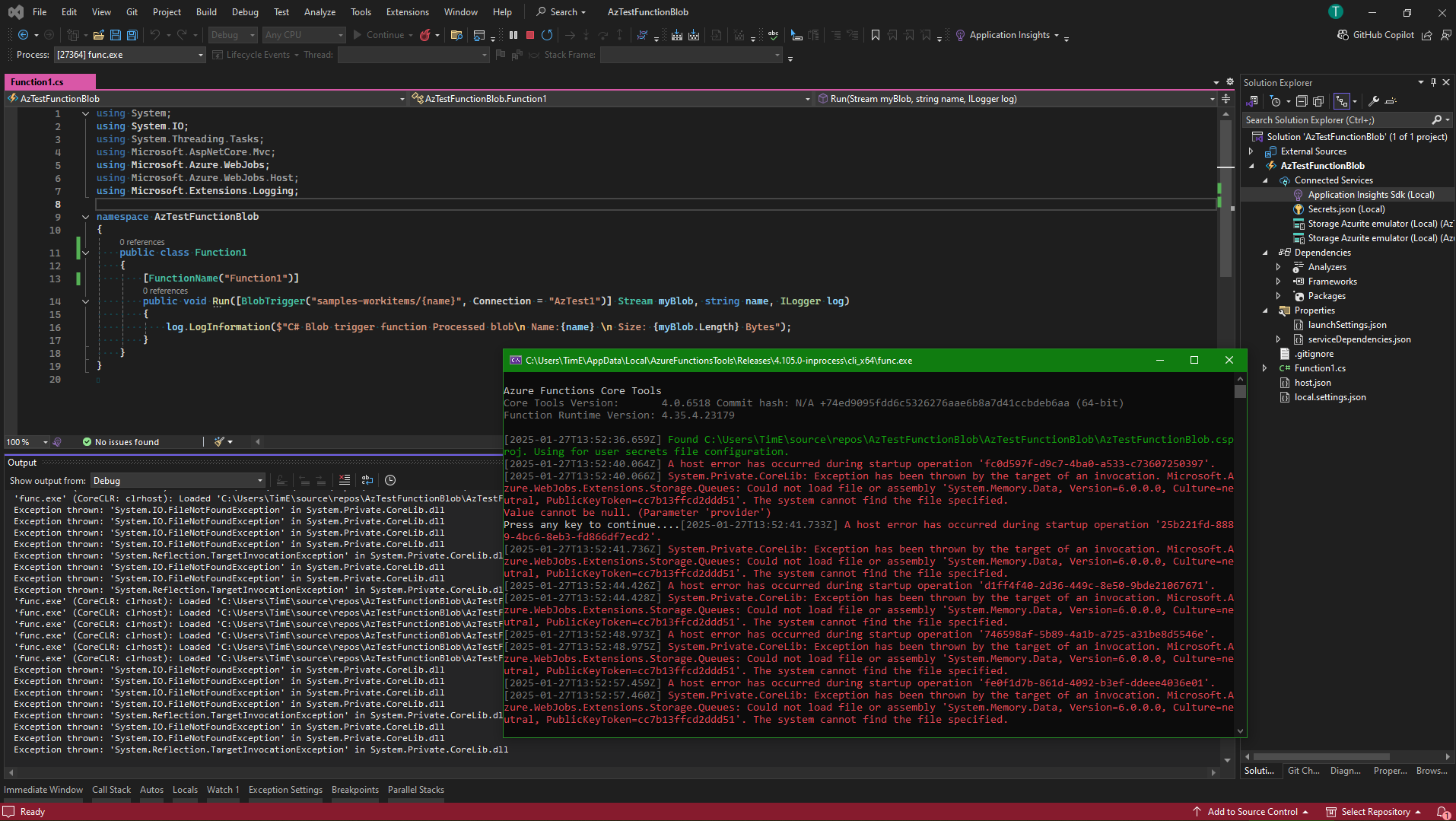Open the Build menu
Image resolution: width=1456 pixels, height=821 pixels.
[x=206, y=12]
